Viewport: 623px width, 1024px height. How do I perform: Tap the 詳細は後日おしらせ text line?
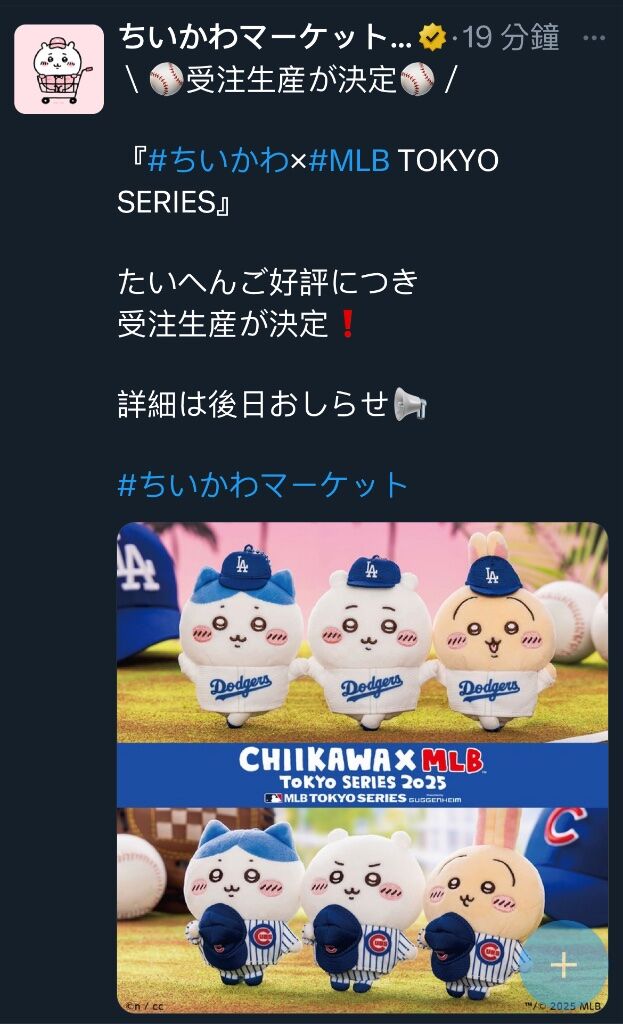253,404
